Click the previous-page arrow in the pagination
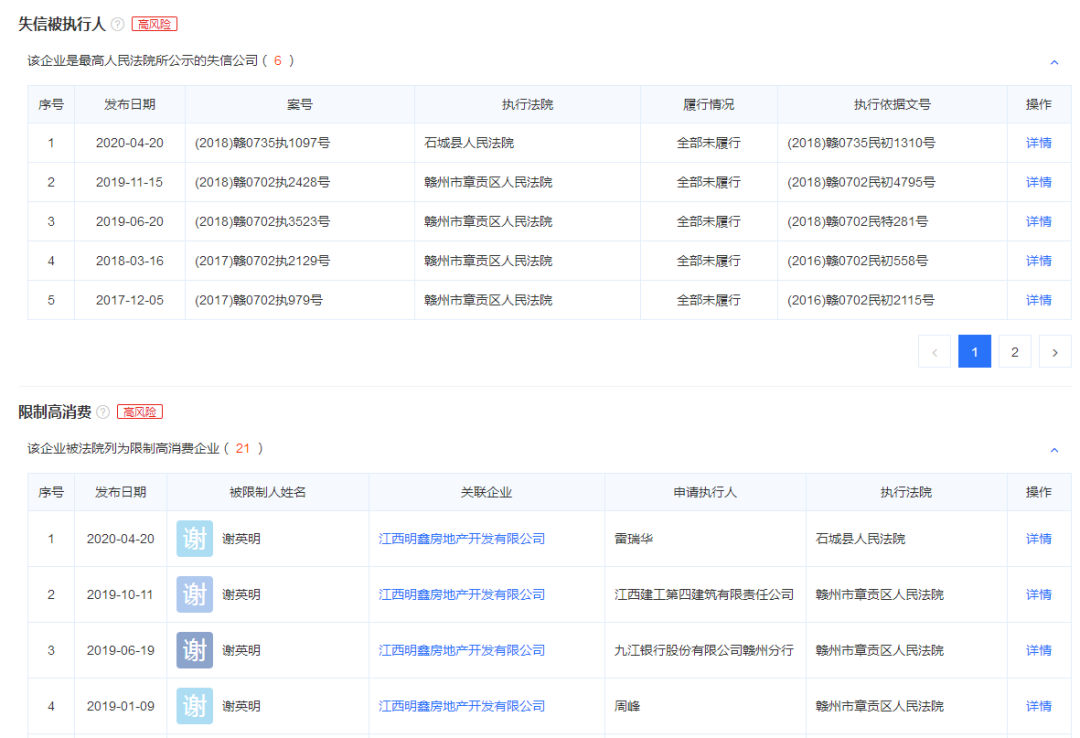The image size is (1080, 738). [x=934, y=351]
